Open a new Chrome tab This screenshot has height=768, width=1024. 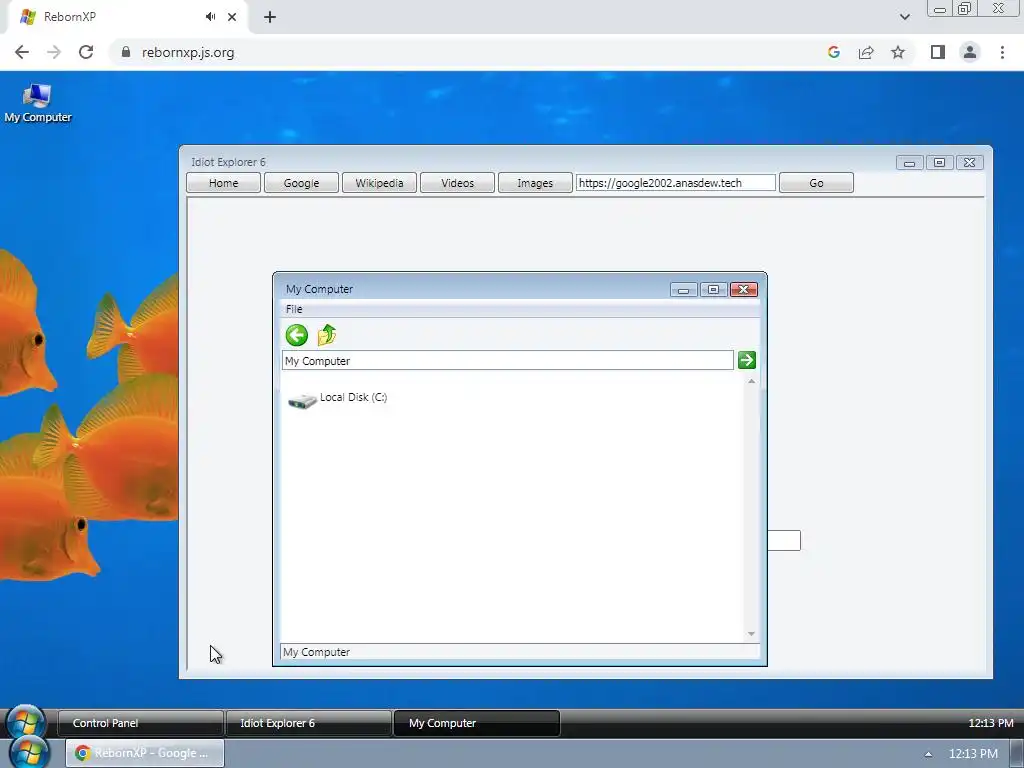click(x=270, y=17)
